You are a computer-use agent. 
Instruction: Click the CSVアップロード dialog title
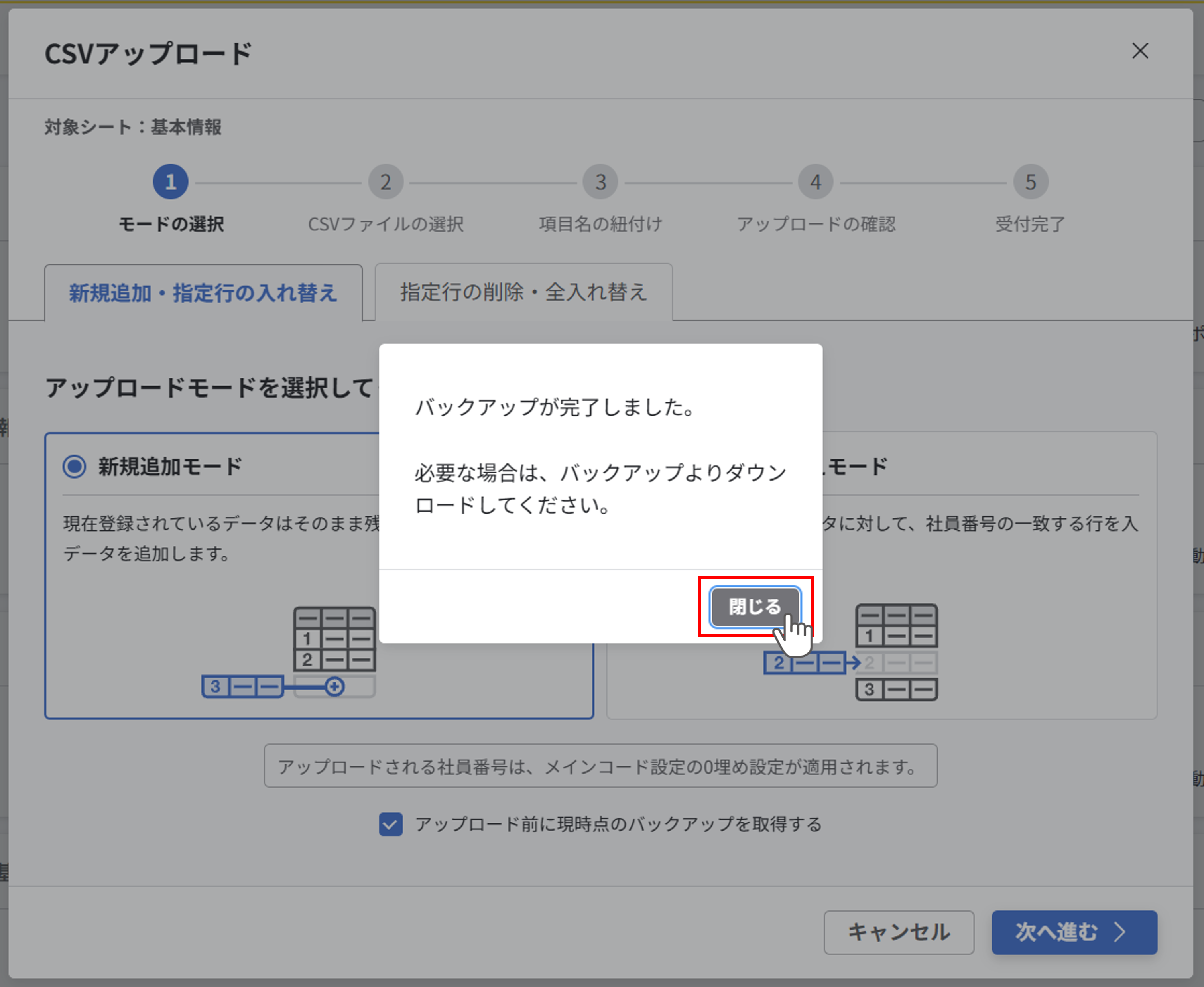point(148,53)
